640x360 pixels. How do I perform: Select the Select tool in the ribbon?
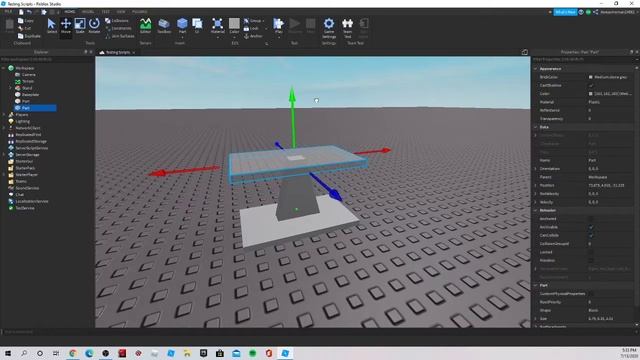52,26
